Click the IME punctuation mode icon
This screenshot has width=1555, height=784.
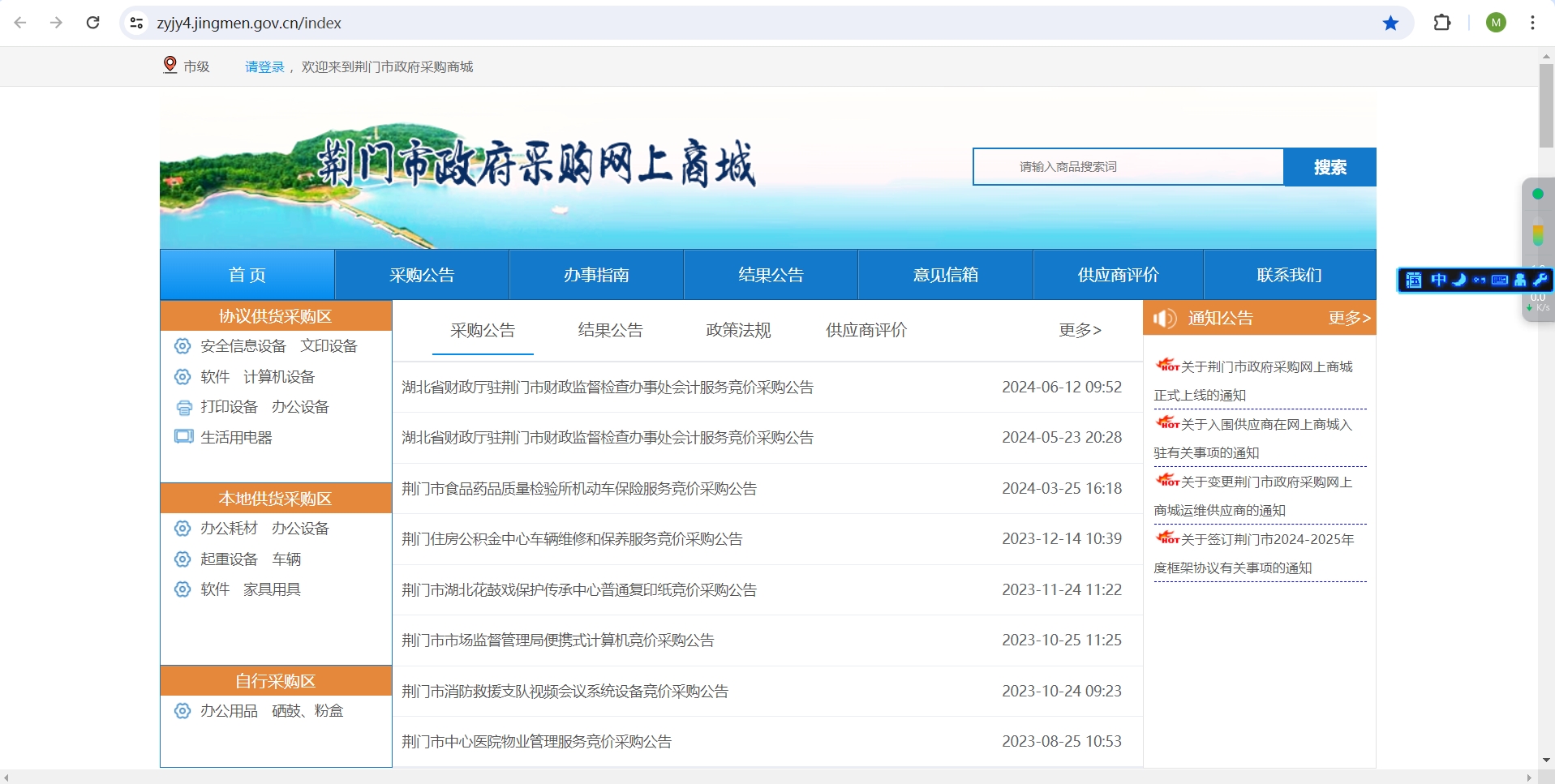click(x=1480, y=280)
